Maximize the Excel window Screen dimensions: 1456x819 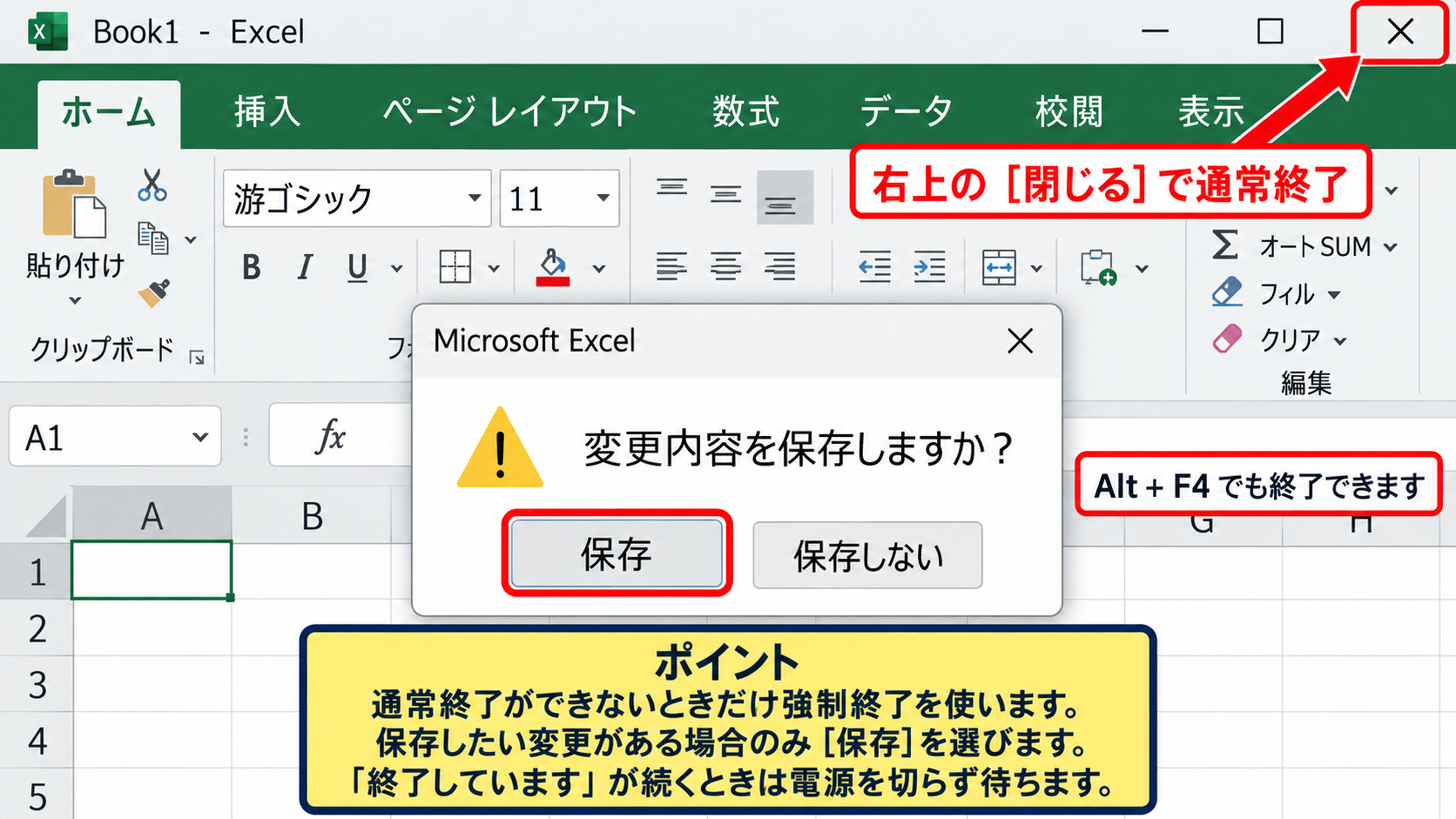1271,31
